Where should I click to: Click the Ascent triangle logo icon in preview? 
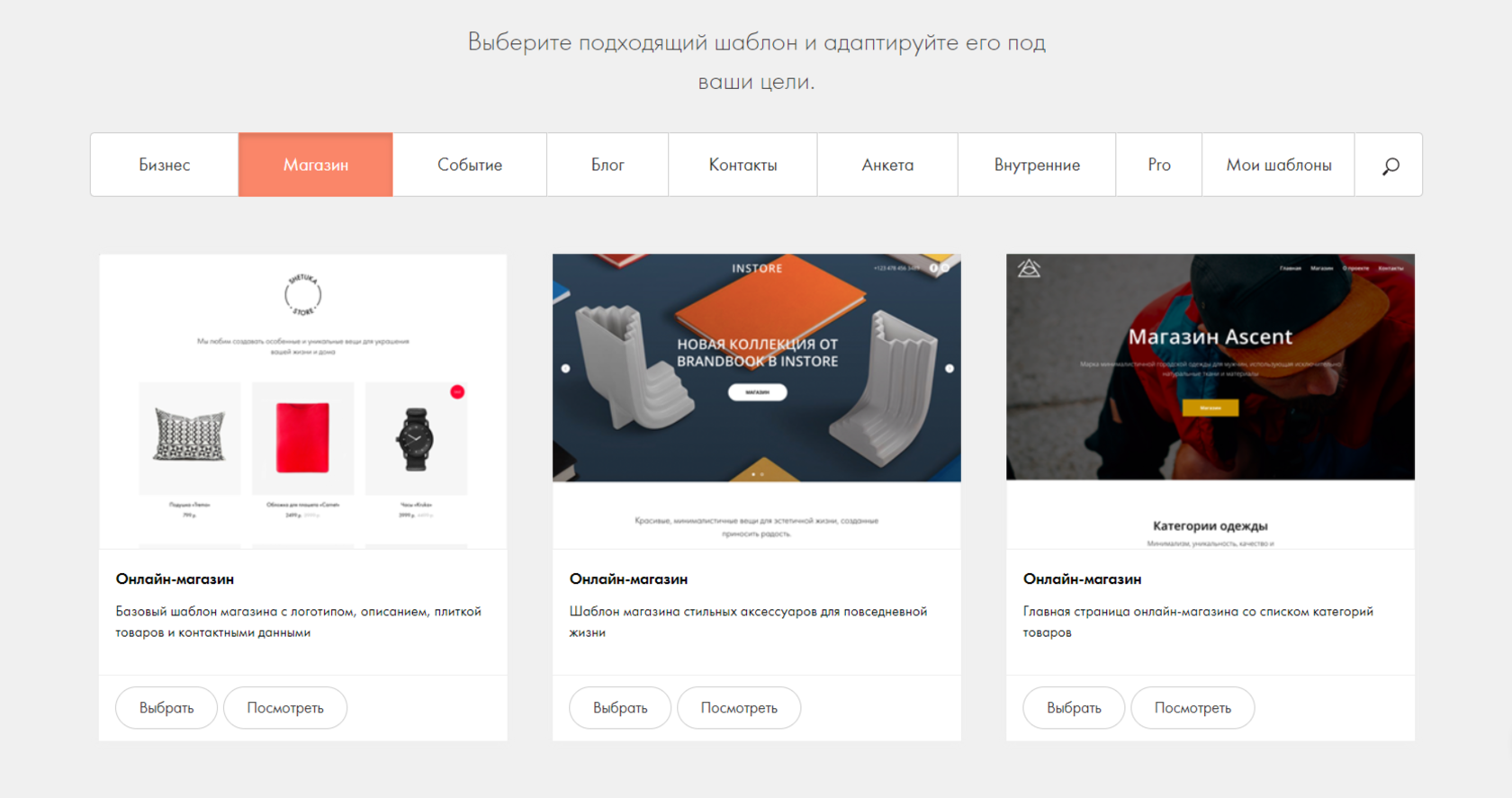click(1029, 268)
